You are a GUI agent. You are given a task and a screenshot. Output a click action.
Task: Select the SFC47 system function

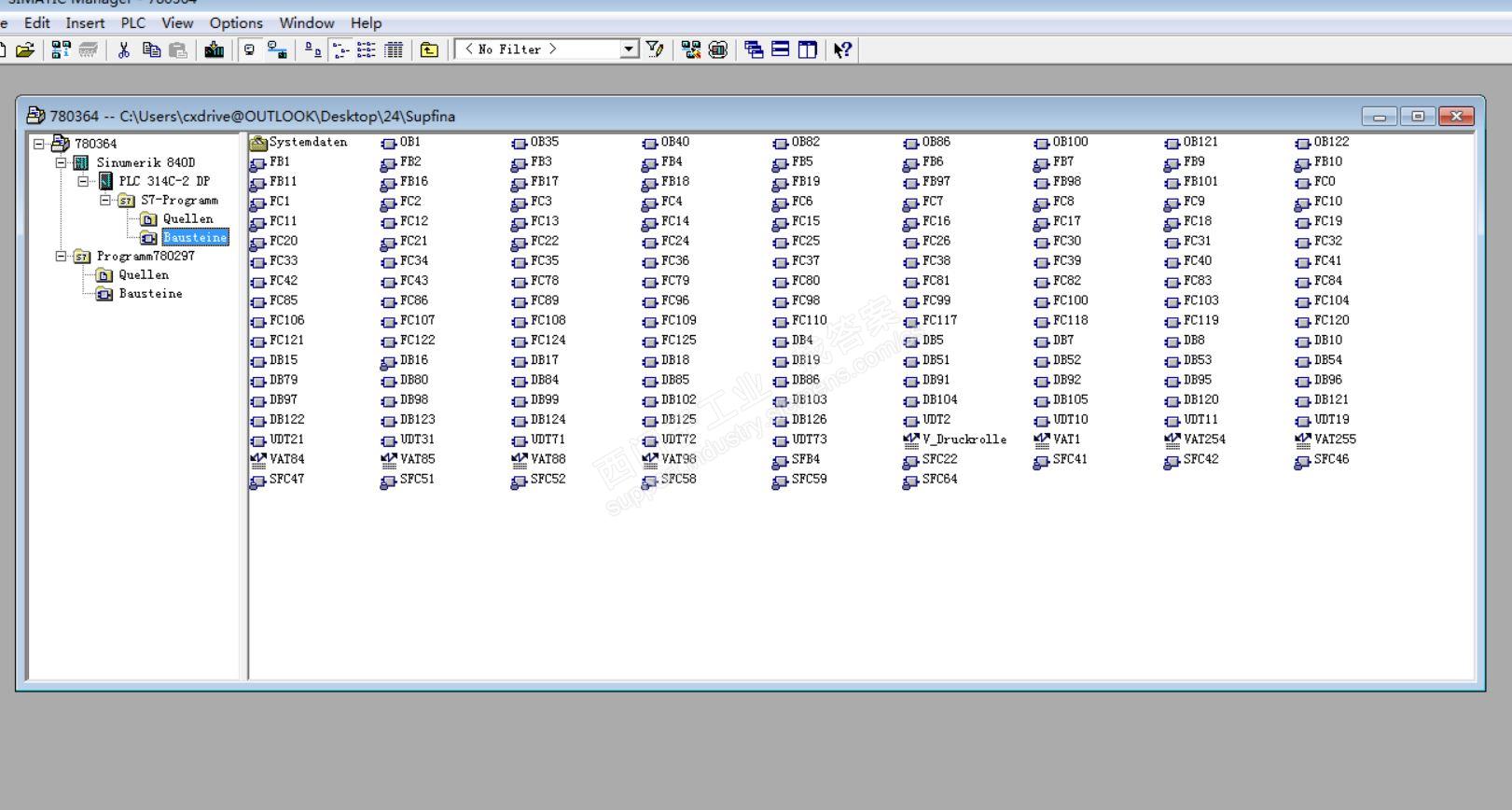coord(278,480)
